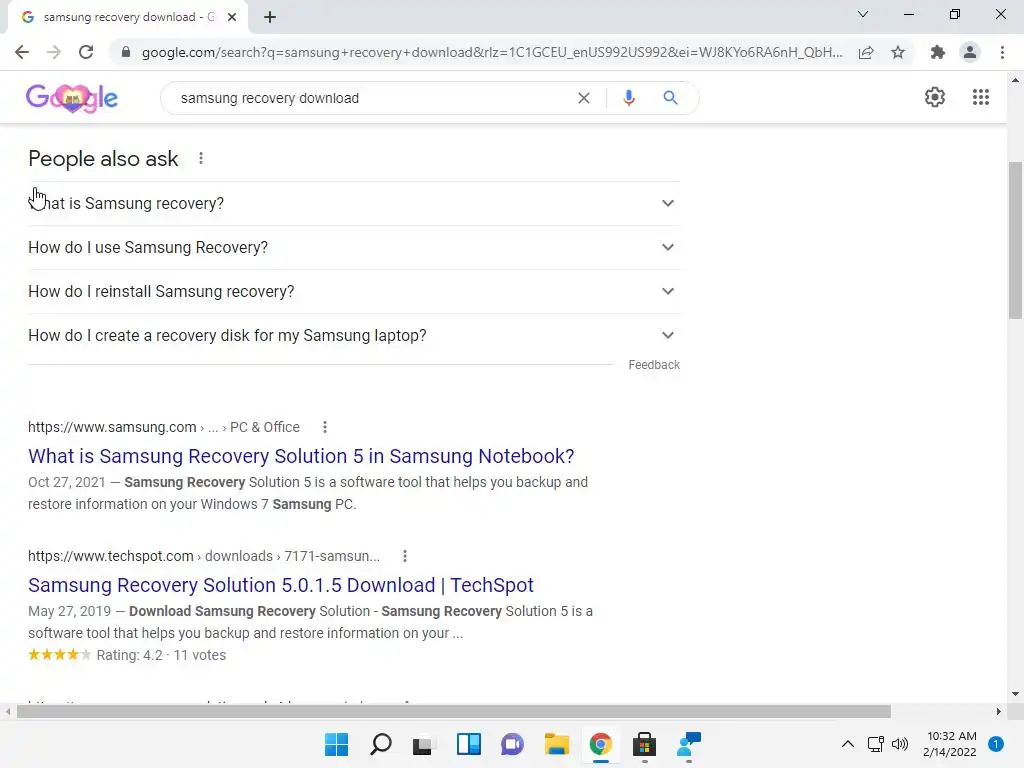Open Task View from taskbar

tap(423, 744)
